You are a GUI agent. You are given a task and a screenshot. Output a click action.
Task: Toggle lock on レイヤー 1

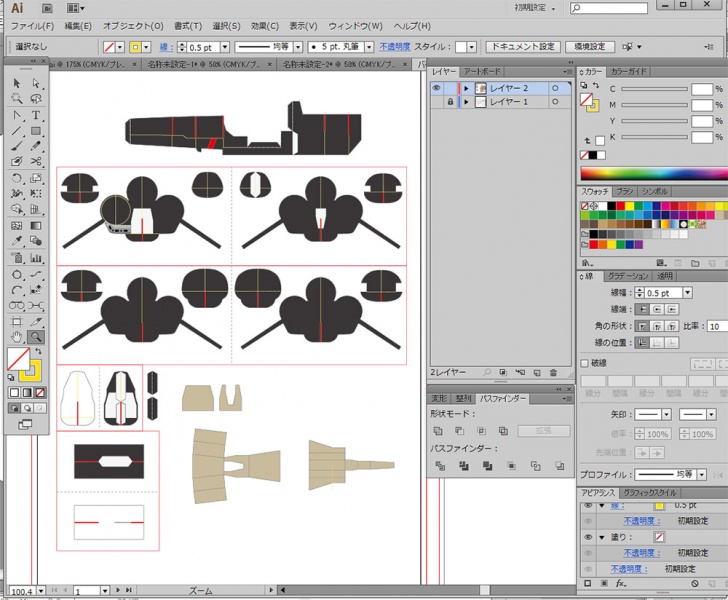pos(450,102)
